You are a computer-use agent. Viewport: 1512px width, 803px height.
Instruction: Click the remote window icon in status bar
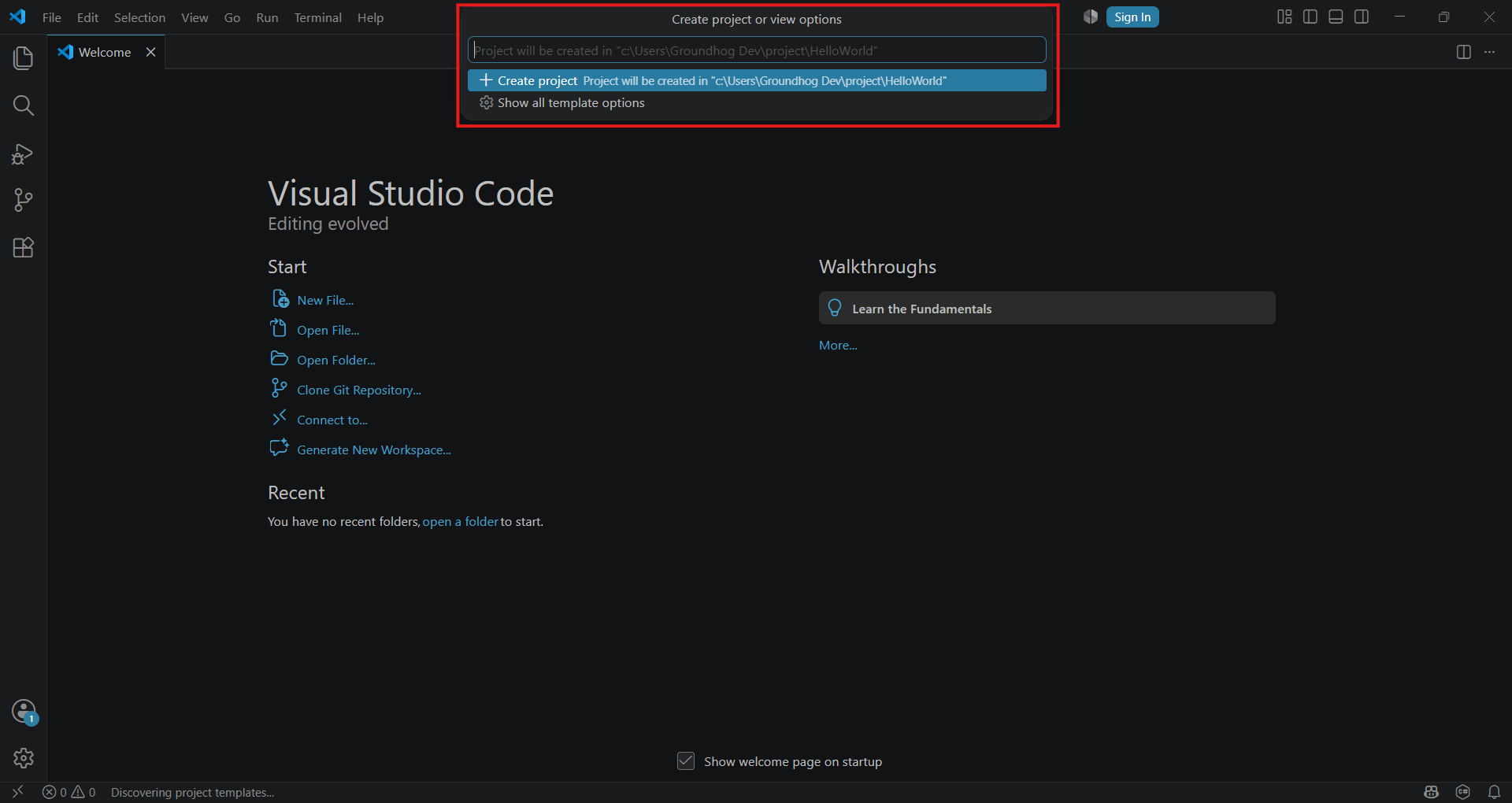[x=17, y=792]
